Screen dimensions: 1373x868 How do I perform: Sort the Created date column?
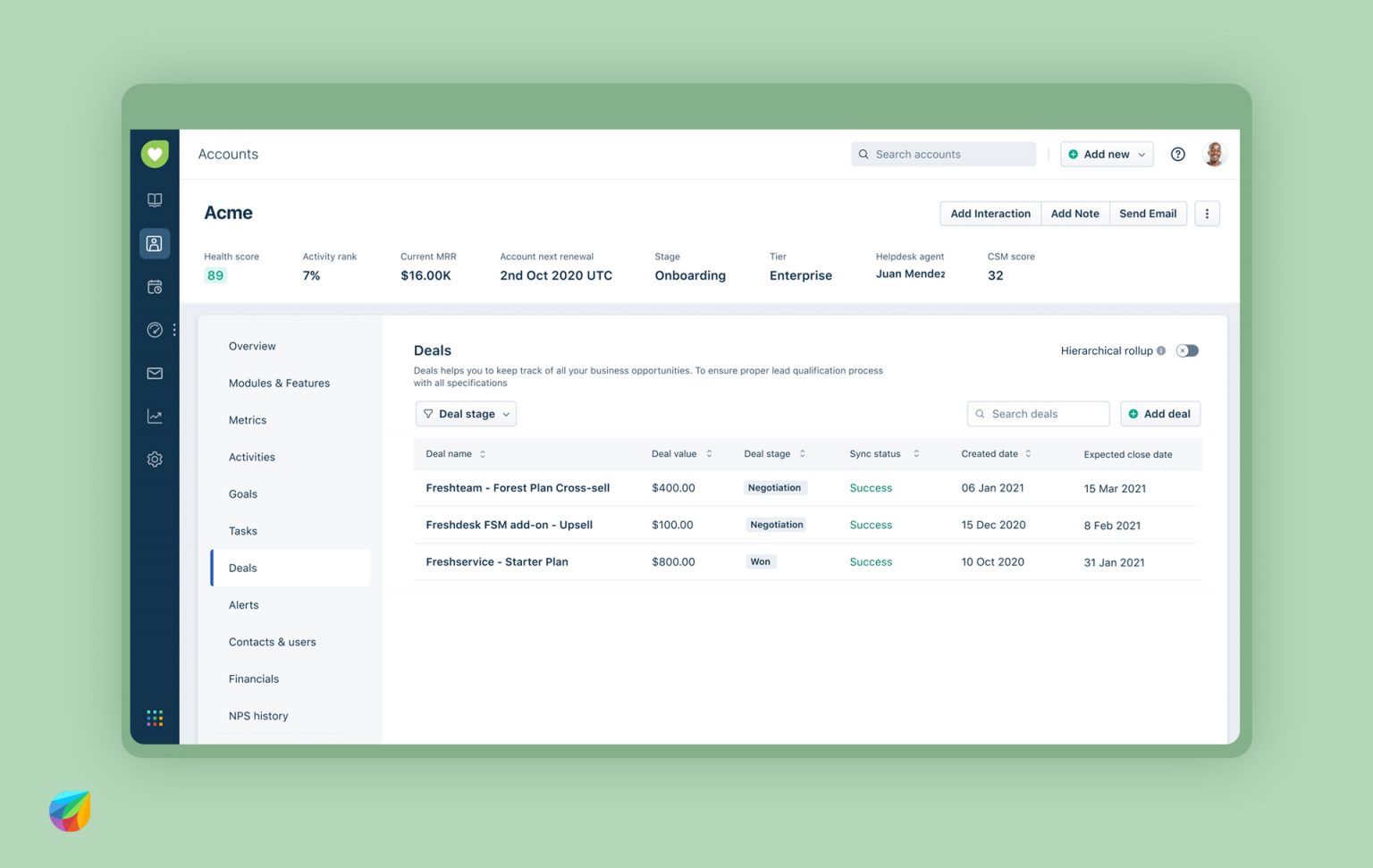pyautogui.click(x=1030, y=453)
